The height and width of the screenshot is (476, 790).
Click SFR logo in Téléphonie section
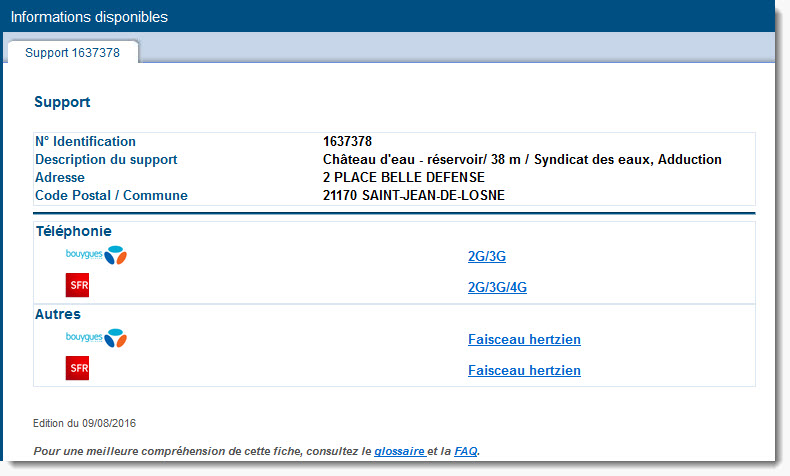point(77,285)
